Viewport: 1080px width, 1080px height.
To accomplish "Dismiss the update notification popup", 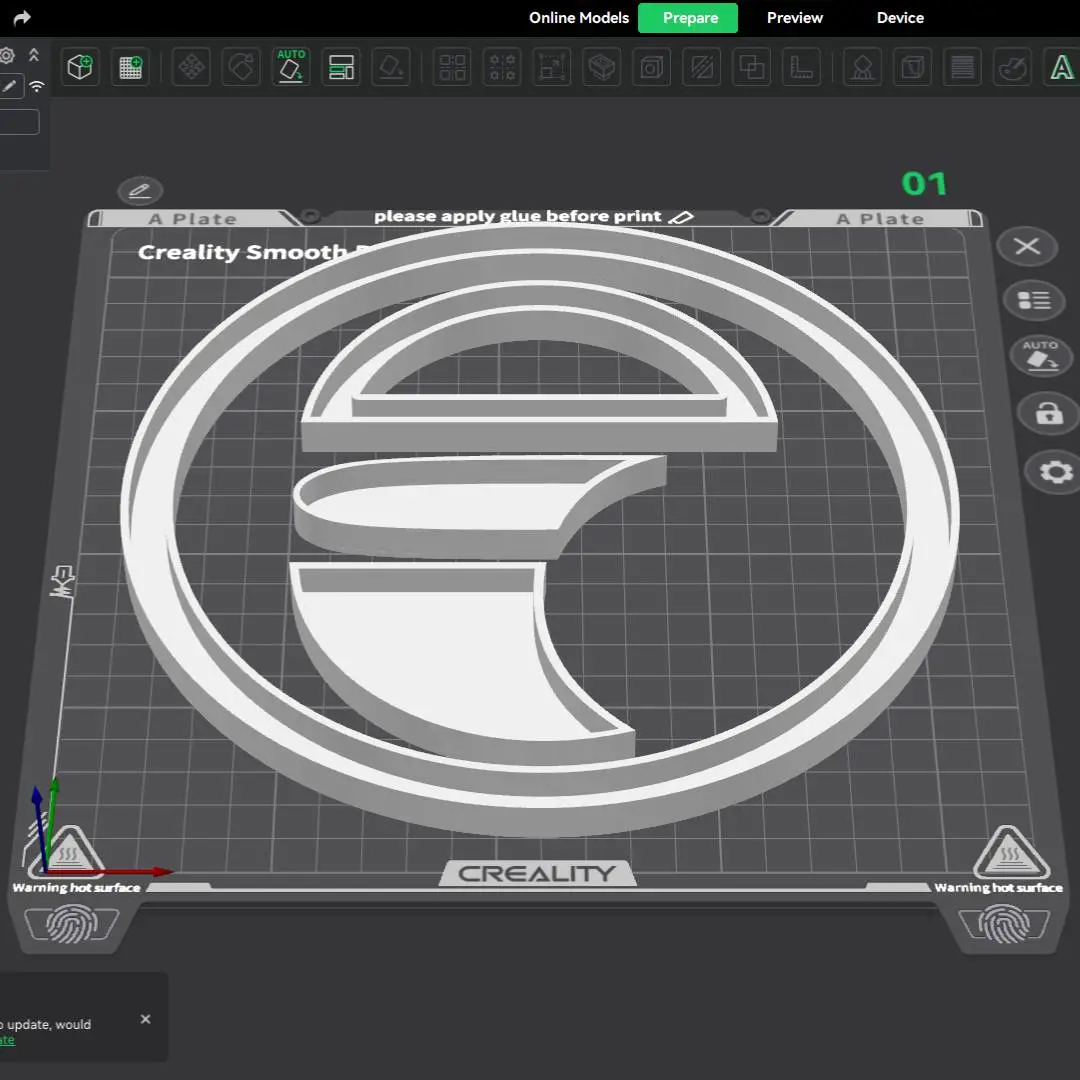I will coord(145,1019).
